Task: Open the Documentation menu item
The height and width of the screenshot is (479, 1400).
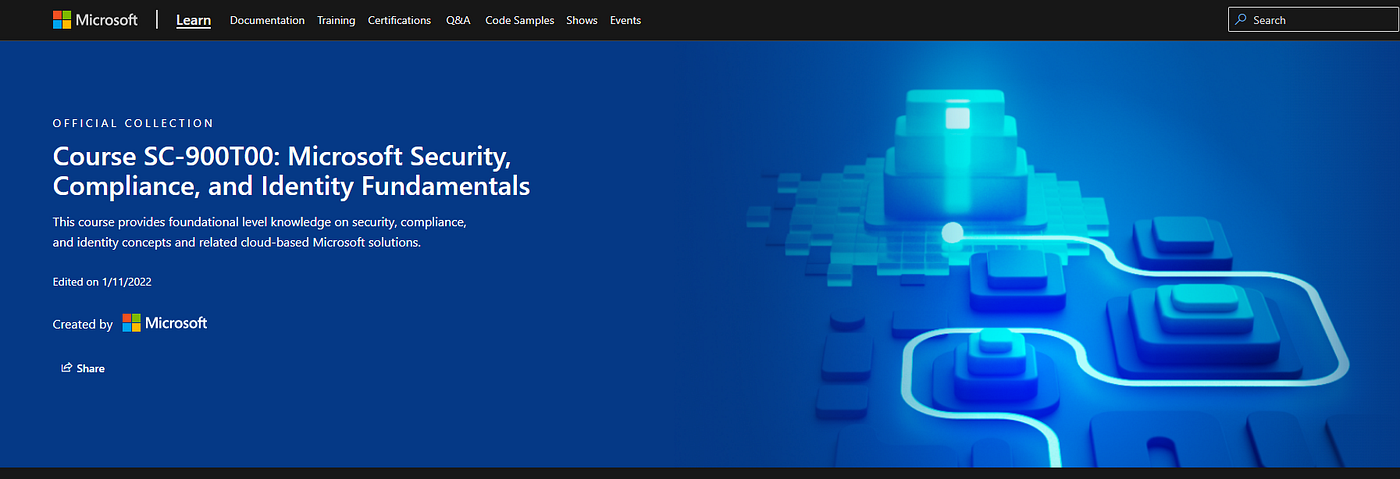Action: coord(267,20)
